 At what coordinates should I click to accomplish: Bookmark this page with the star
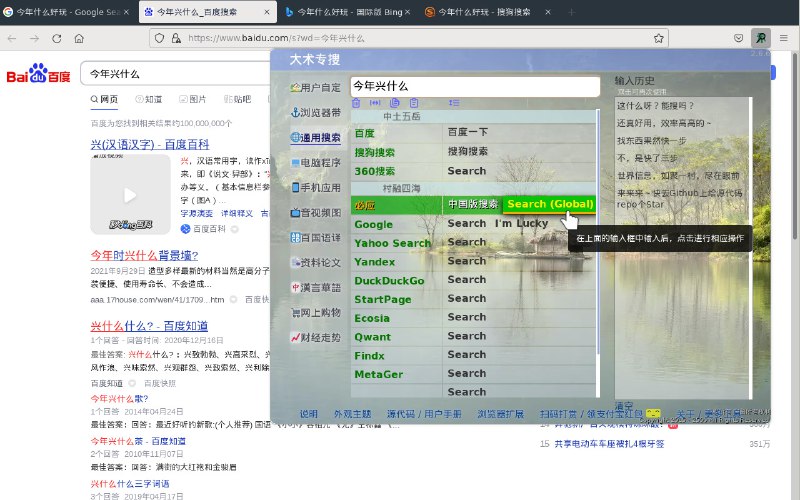coord(659,38)
